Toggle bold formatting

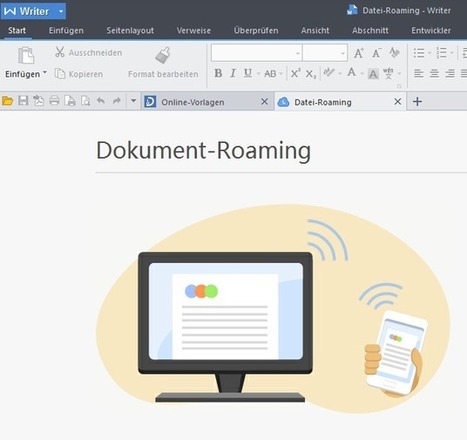(x=218, y=73)
